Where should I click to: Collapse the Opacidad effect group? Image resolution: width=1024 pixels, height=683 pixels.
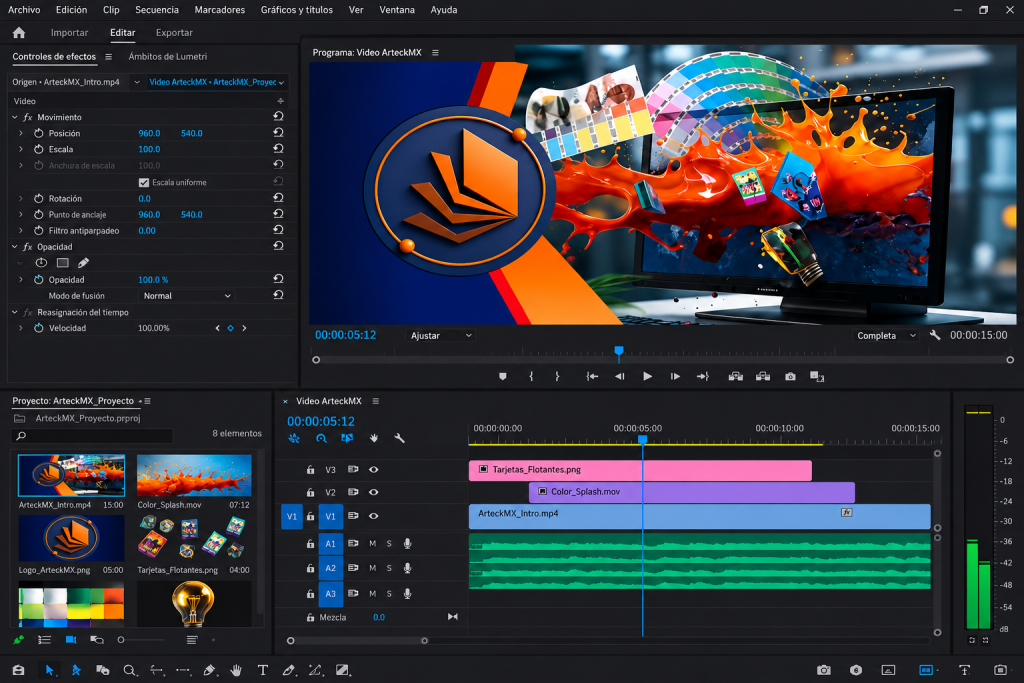14,247
